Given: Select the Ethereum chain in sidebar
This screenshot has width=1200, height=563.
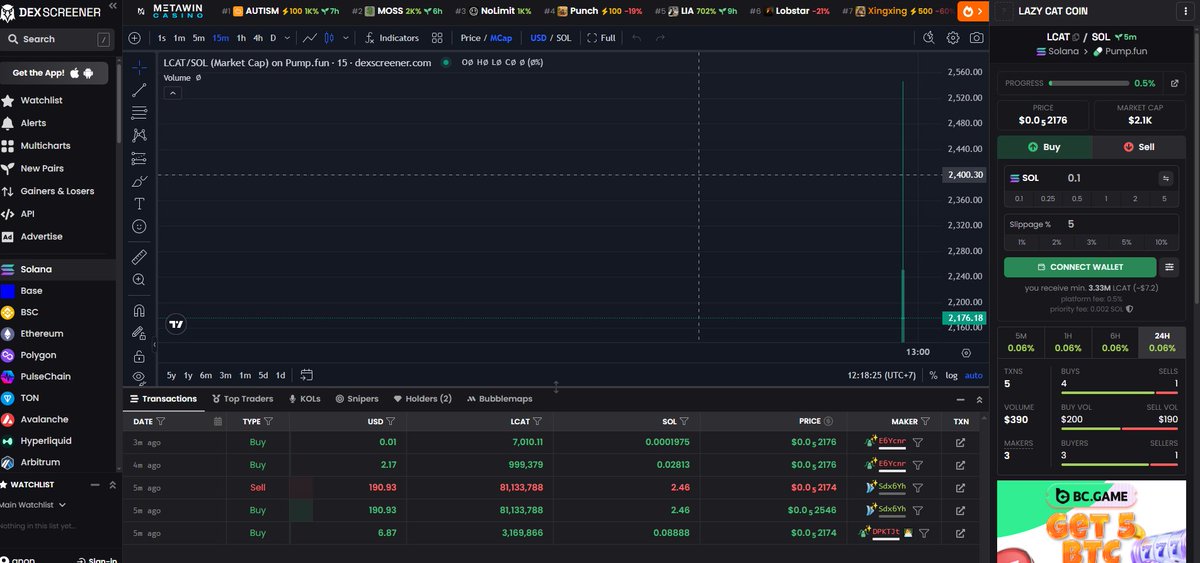Looking at the screenshot, I should click(x=41, y=334).
